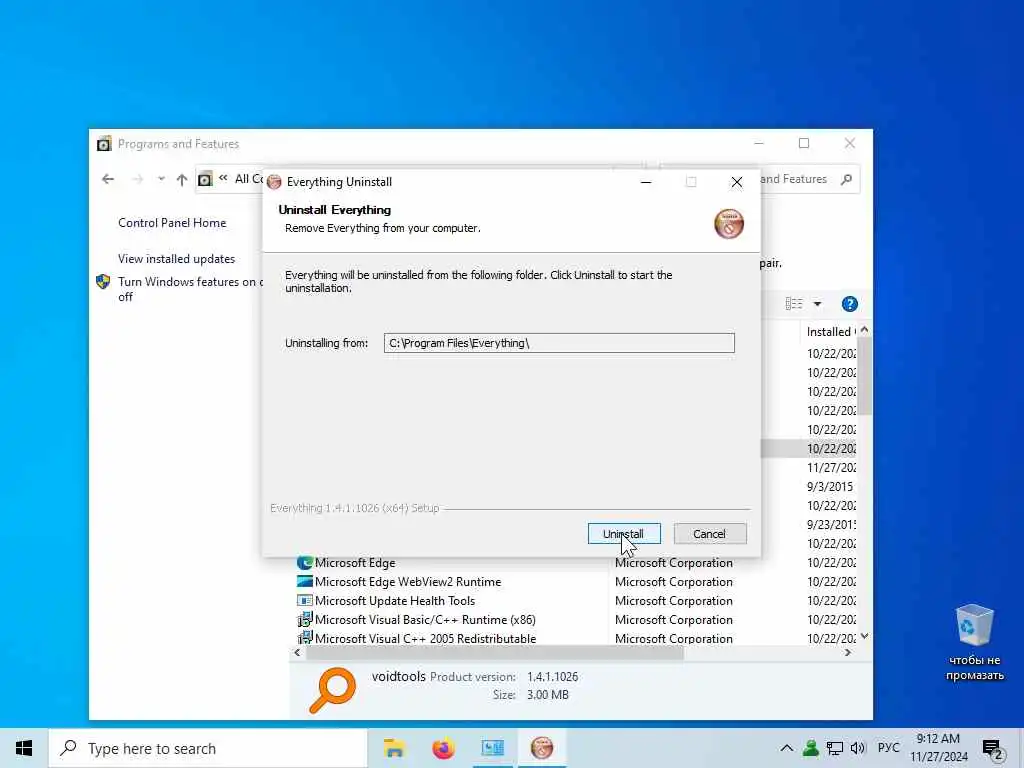Click Everything Uninstall title bar icon

[274, 182]
